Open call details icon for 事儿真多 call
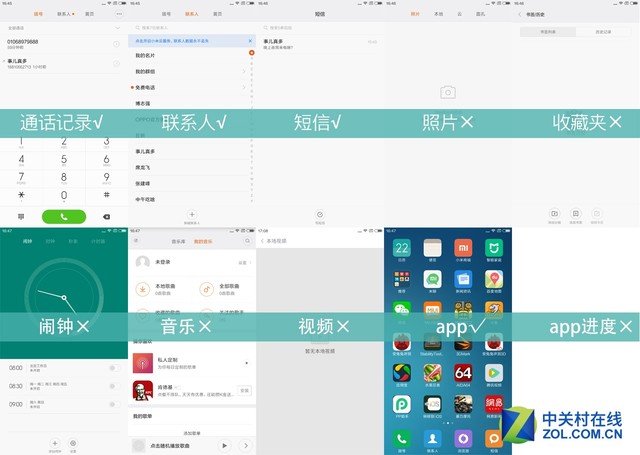 [x=116, y=63]
